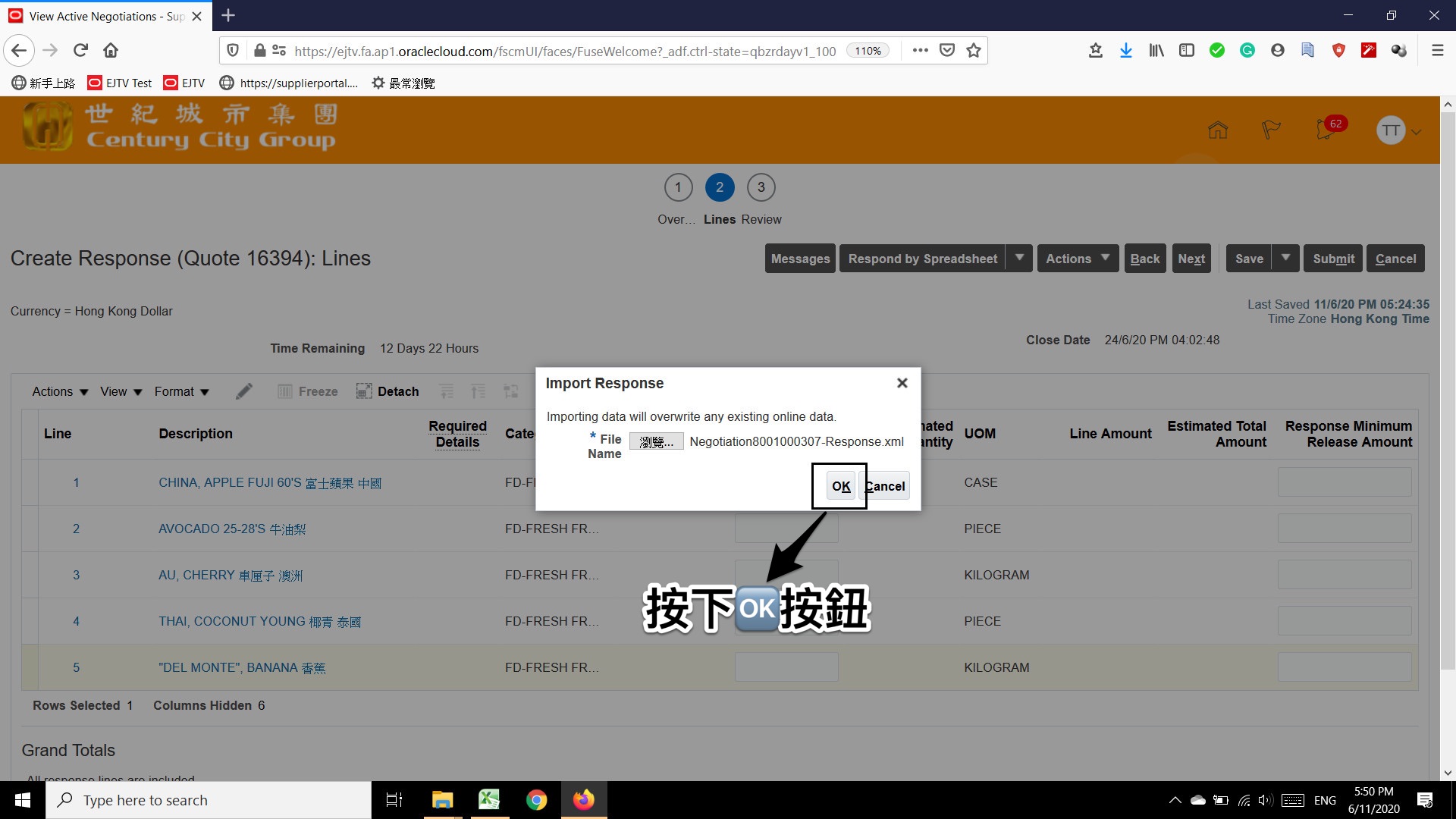Viewport: 1456px width, 819px height.
Task: Open Task View on the taskbar
Action: [x=394, y=800]
